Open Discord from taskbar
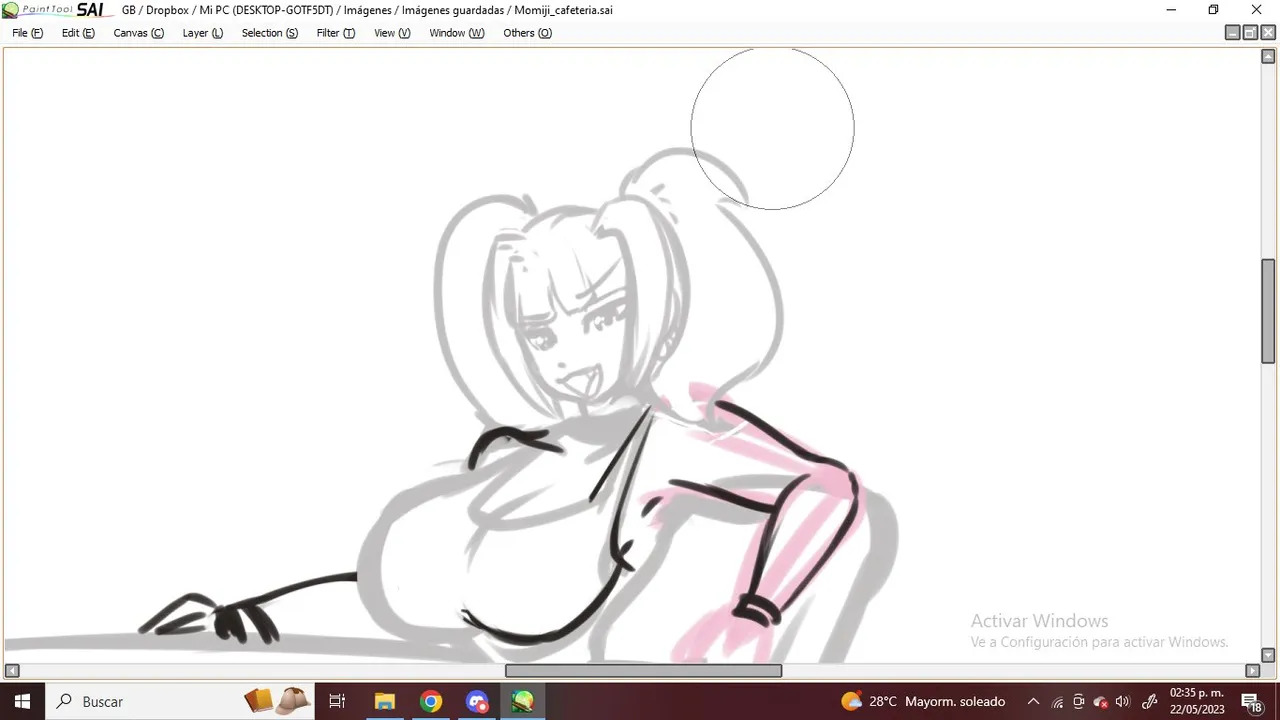1280x720 pixels. coord(477,701)
